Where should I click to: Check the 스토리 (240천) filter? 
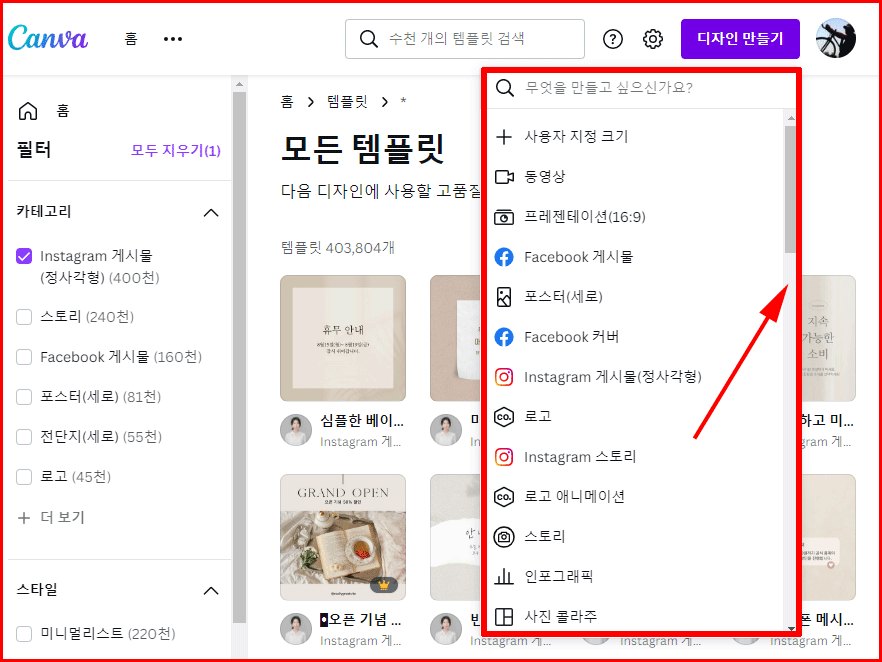coord(24,317)
